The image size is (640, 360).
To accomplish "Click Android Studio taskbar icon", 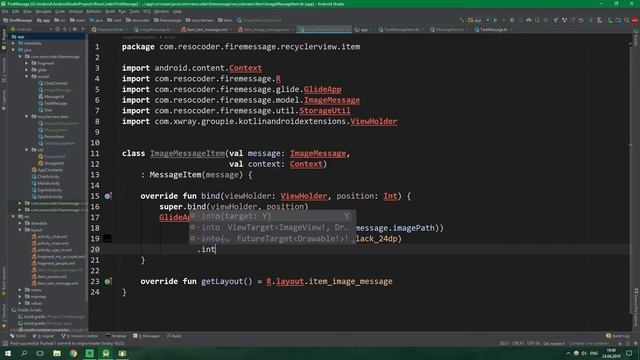I will 106,353.
